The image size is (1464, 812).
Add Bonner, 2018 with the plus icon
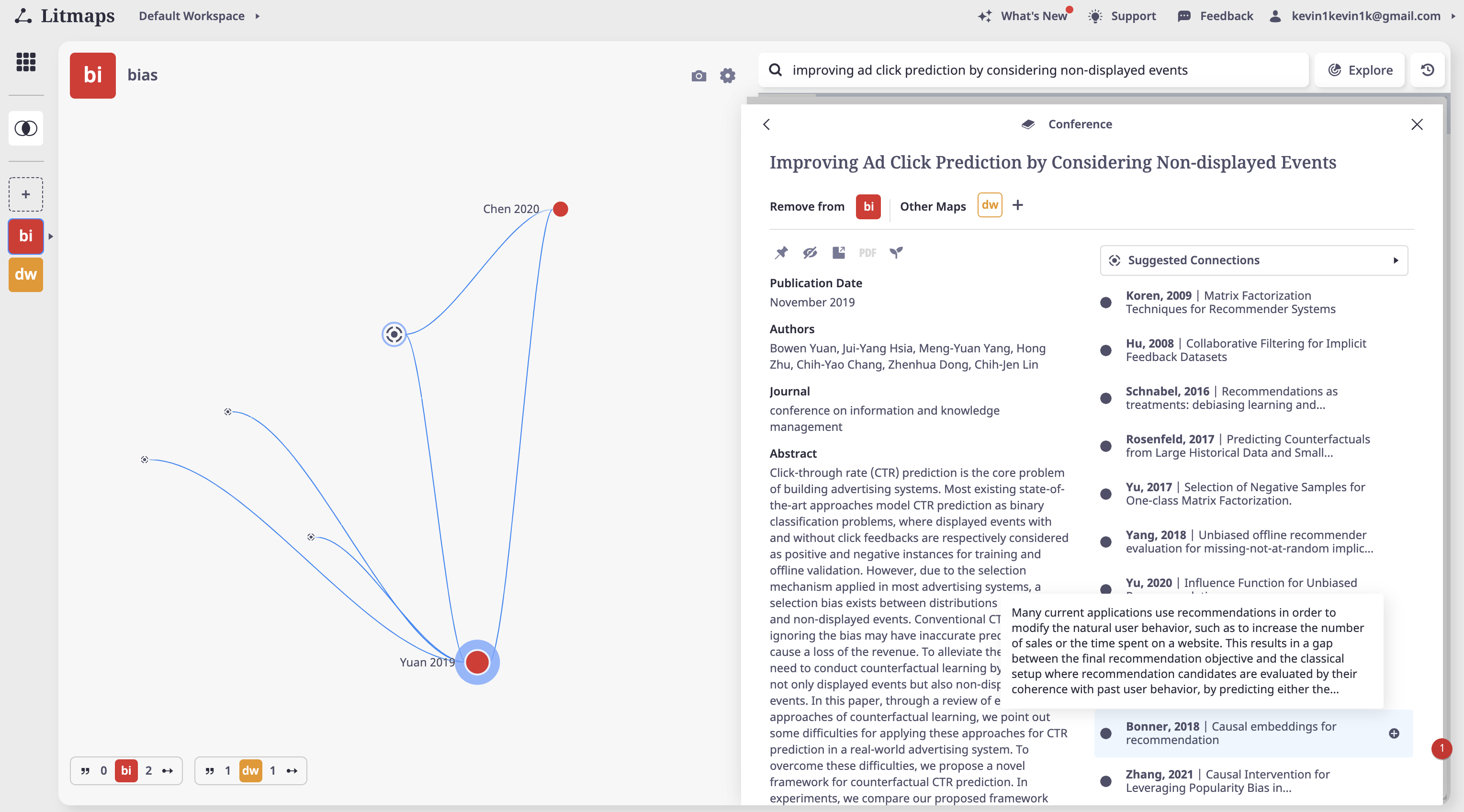tap(1394, 733)
